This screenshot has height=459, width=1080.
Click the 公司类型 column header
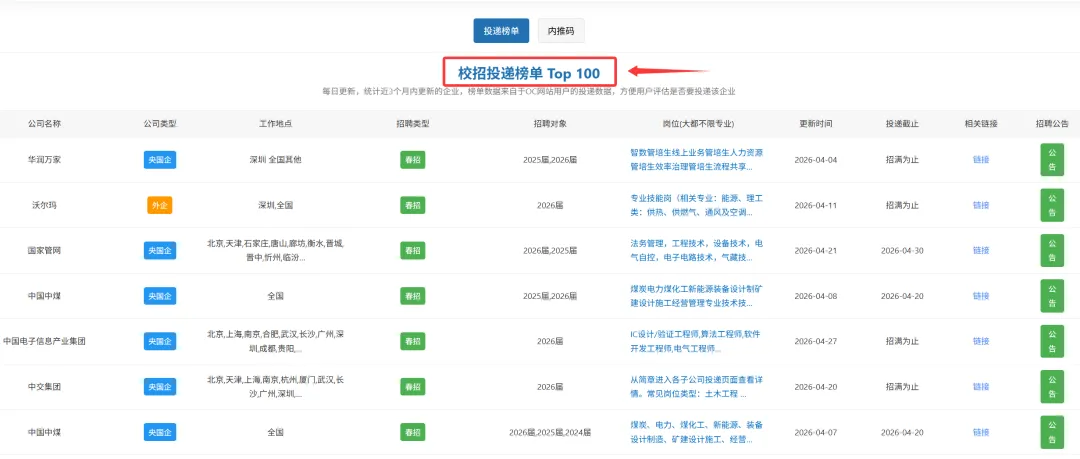pos(160,124)
